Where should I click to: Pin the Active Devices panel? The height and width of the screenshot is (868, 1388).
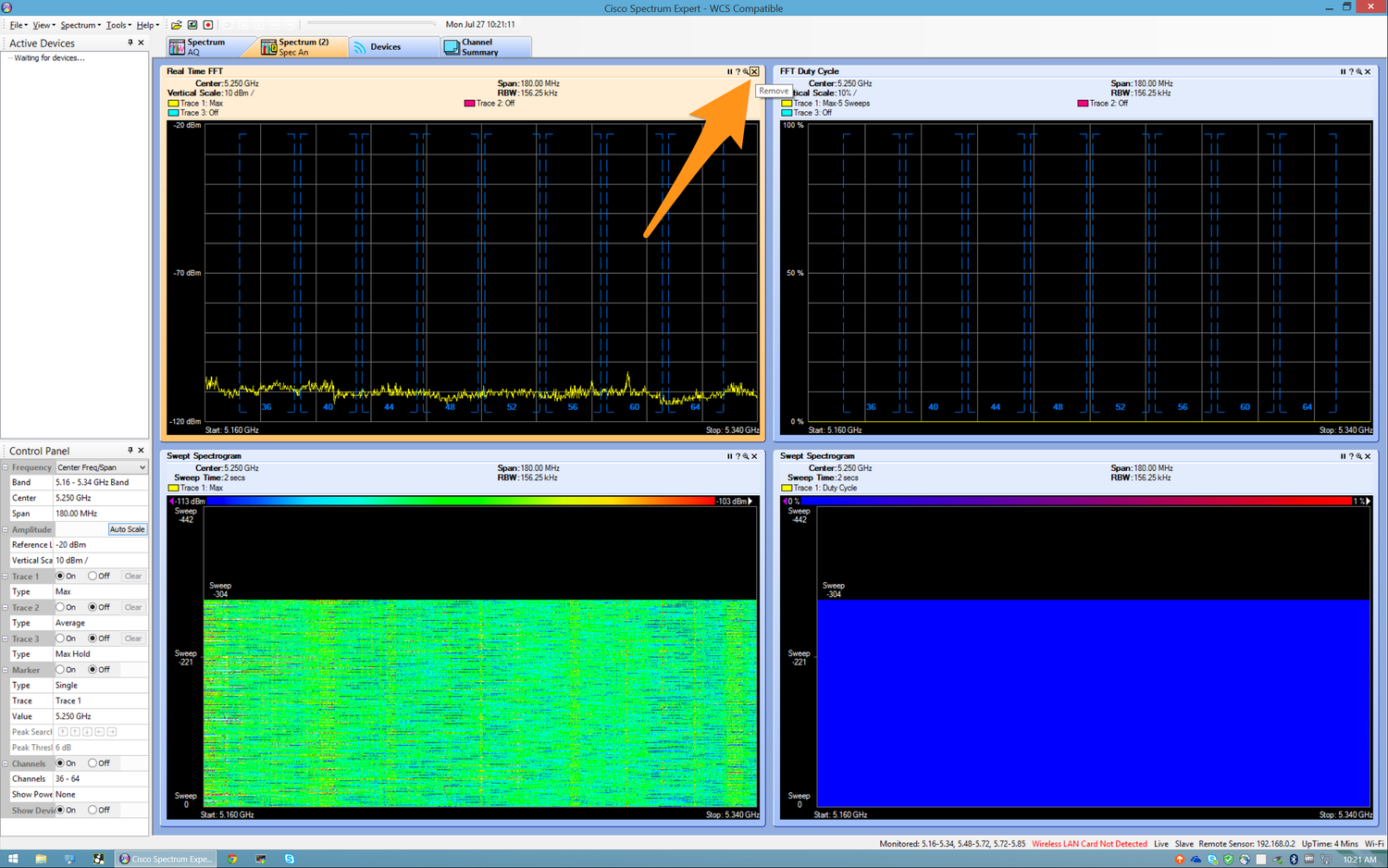(x=130, y=43)
